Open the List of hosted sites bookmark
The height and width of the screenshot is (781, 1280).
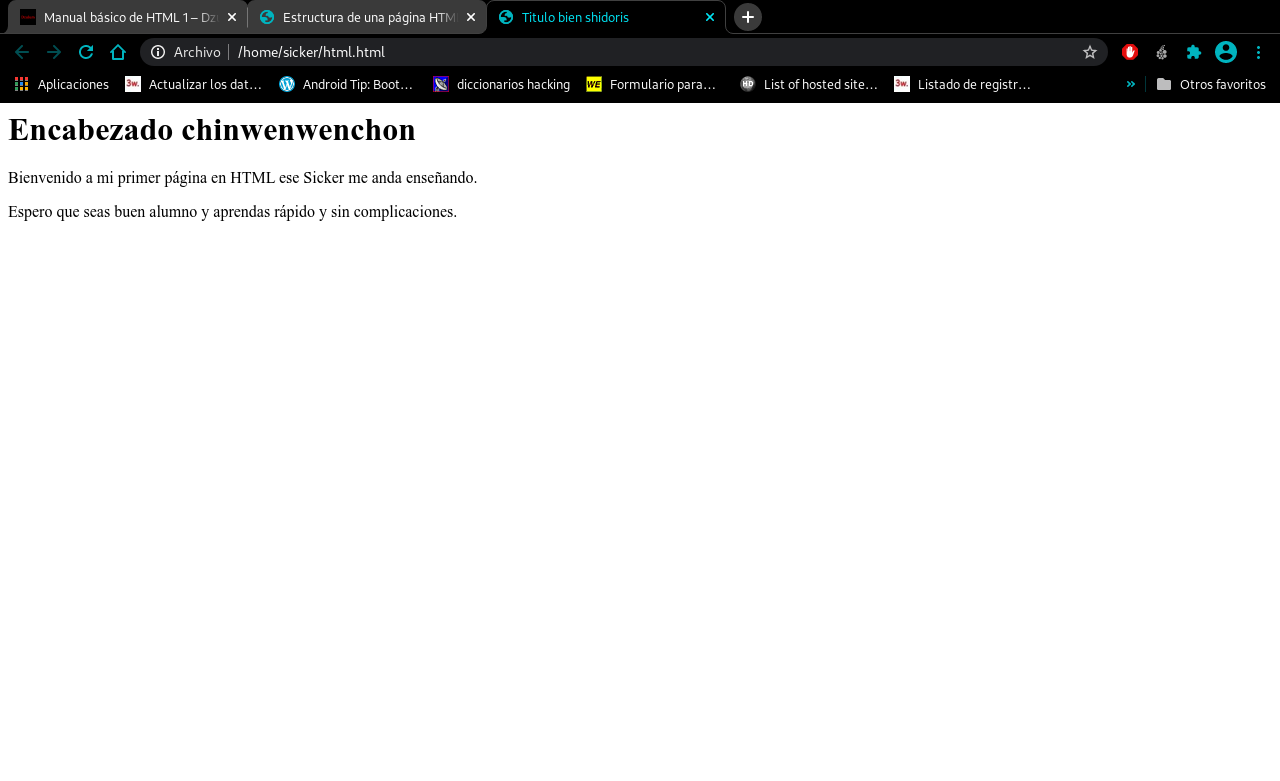point(809,84)
